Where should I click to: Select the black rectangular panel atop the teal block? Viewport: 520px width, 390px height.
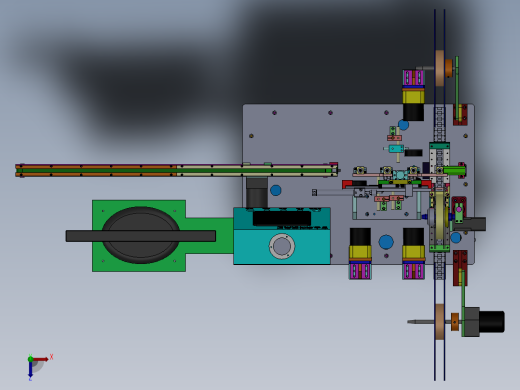(x=282, y=219)
